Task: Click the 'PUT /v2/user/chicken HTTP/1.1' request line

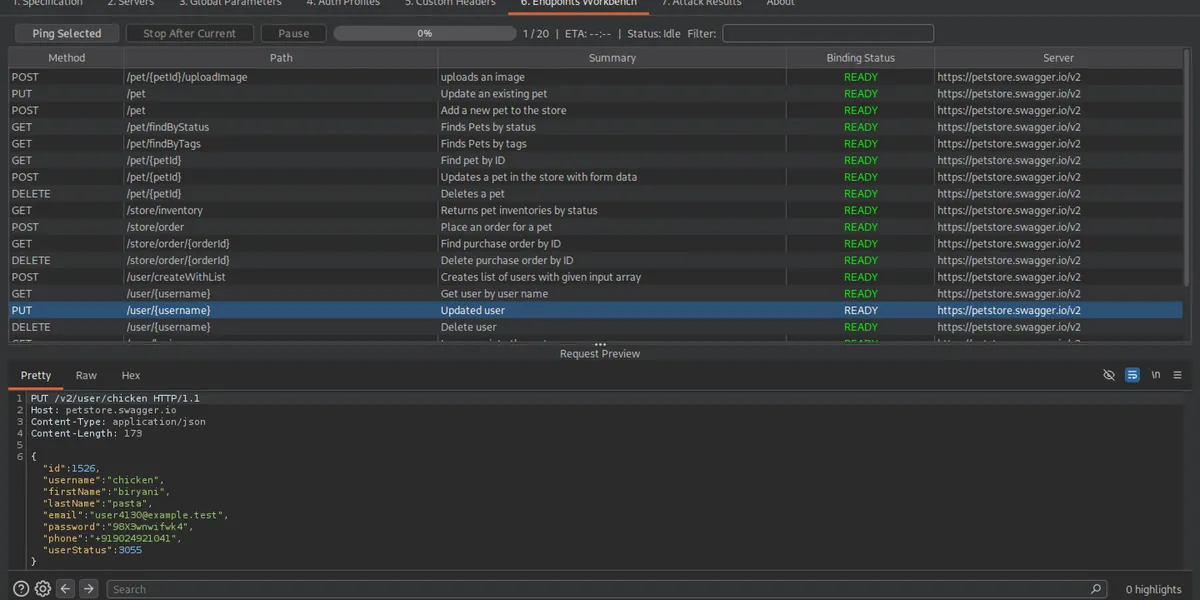Action: [115, 398]
